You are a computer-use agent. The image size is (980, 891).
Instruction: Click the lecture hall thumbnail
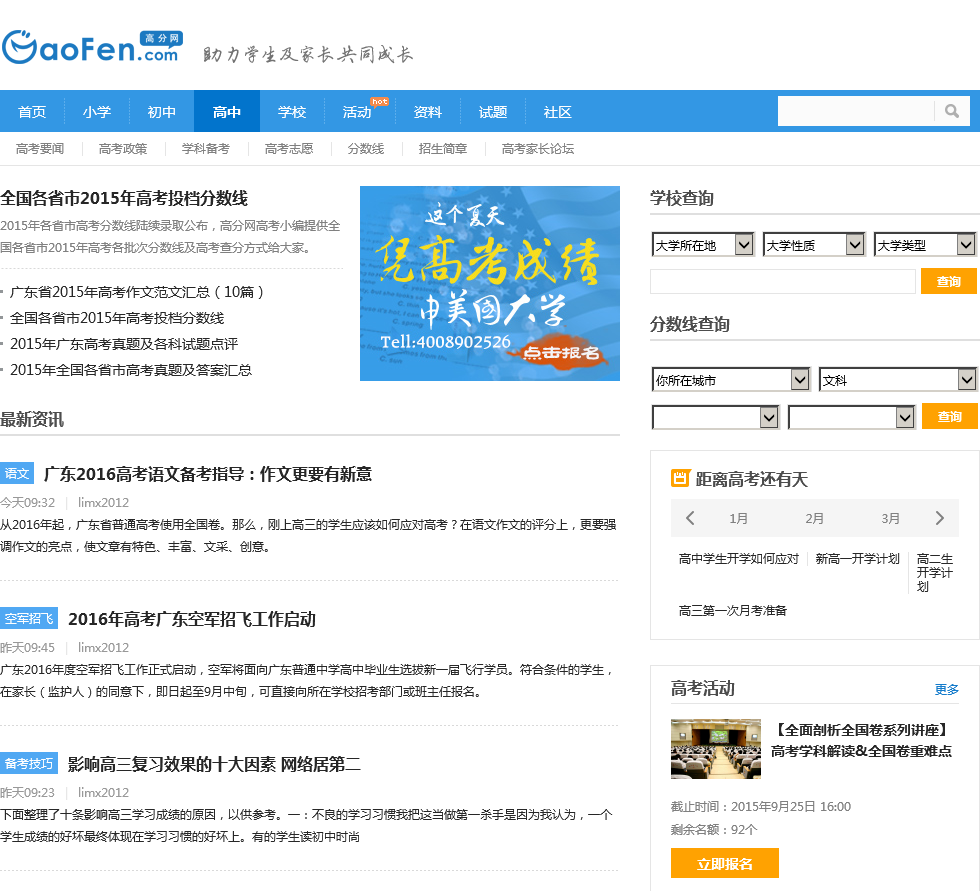click(716, 749)
